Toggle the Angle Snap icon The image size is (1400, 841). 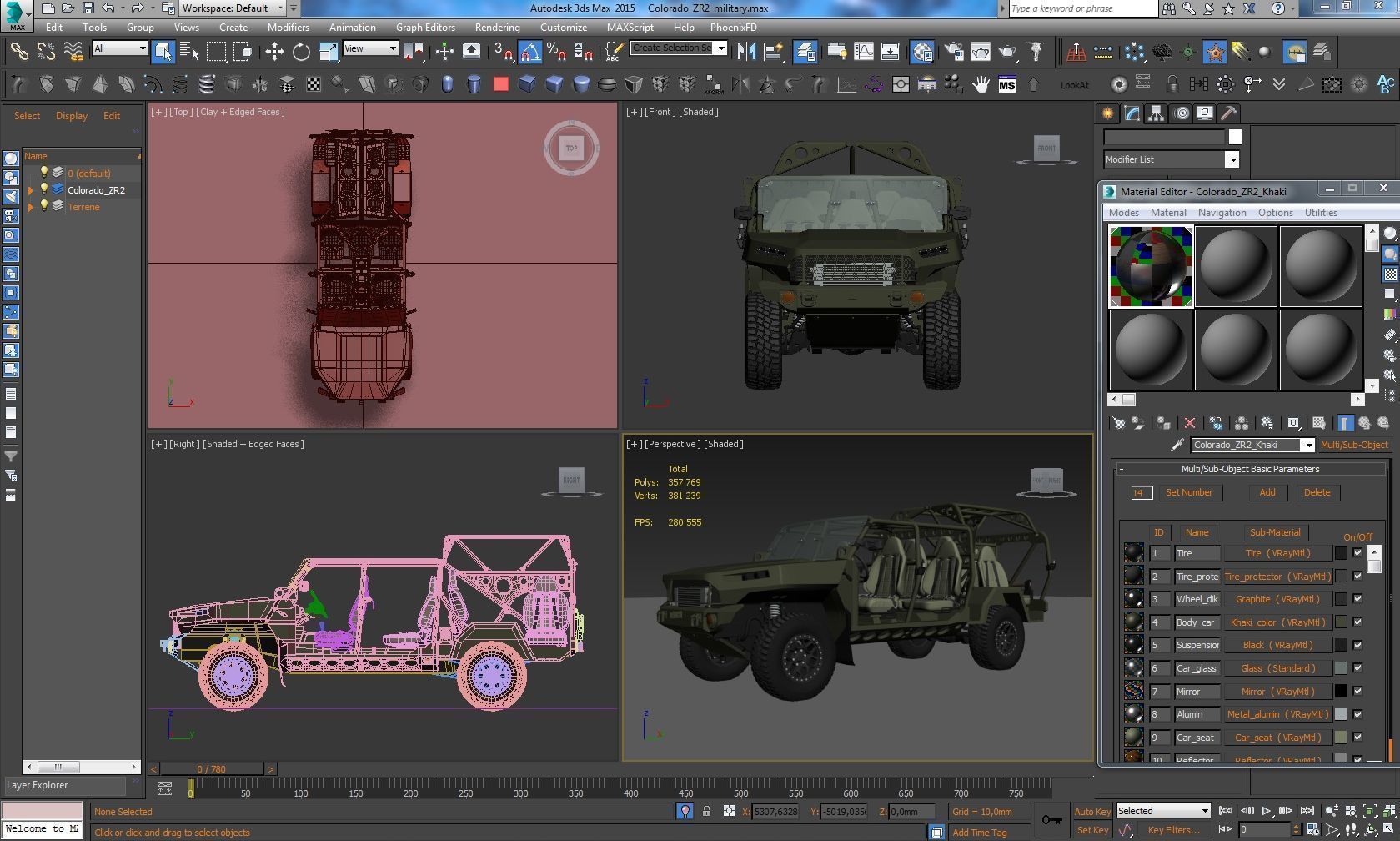[530, 52]
